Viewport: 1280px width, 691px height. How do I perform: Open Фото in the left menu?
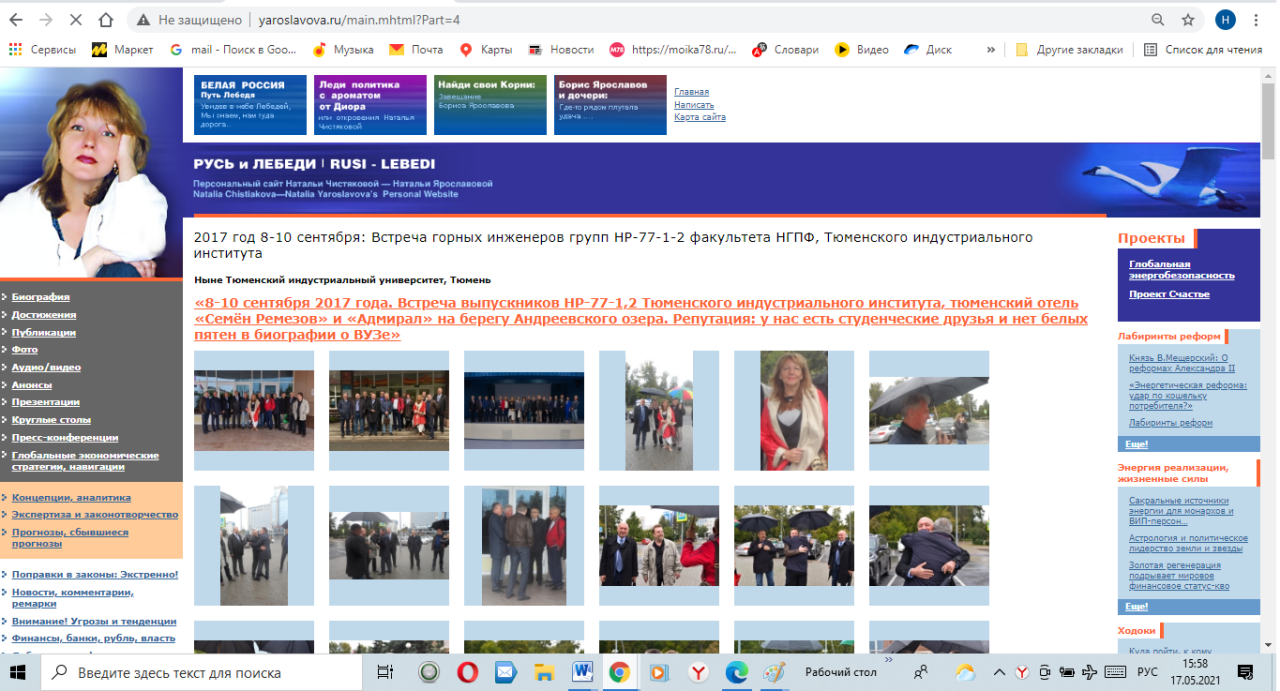24,350
